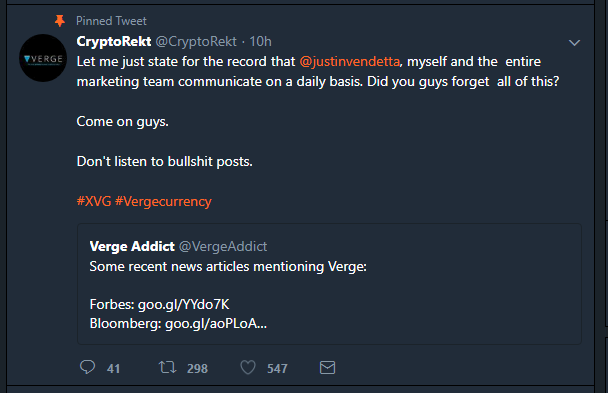Screen dimensions: 608x393
Task: Open the quoted Verge Addict tweet
Action: 329,284
